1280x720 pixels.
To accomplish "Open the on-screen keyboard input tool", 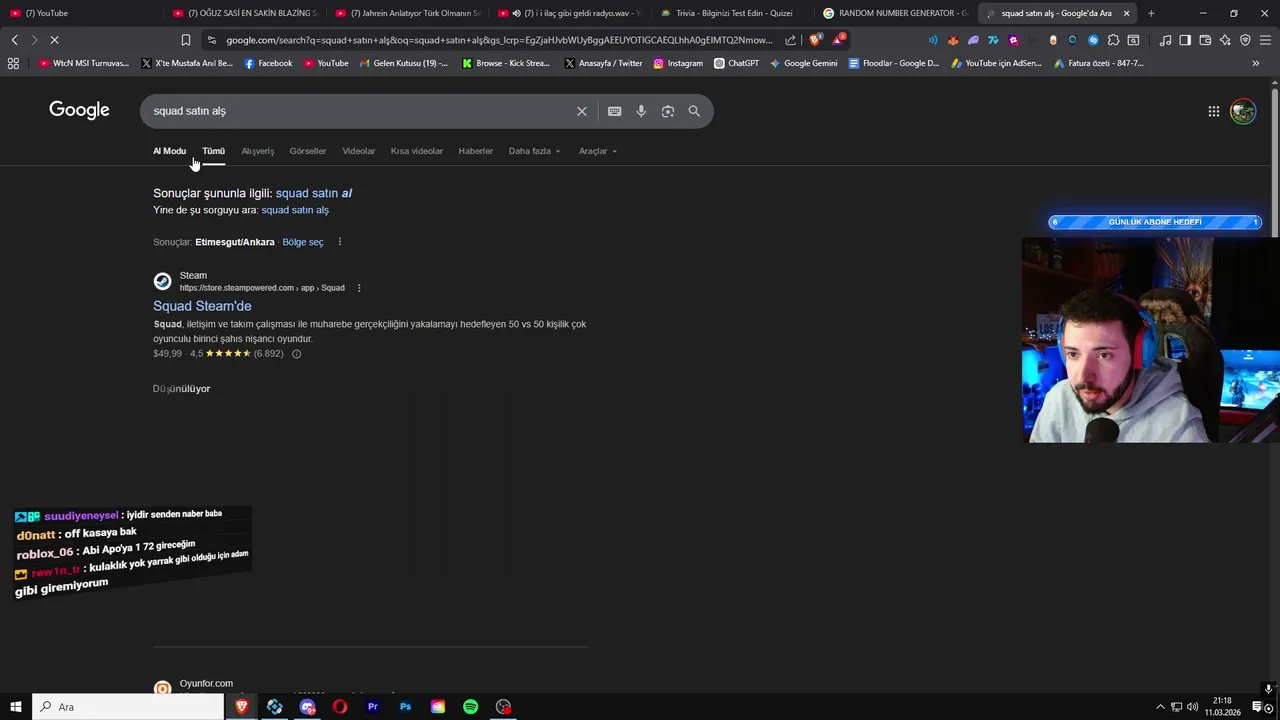I will pos(614,111).
